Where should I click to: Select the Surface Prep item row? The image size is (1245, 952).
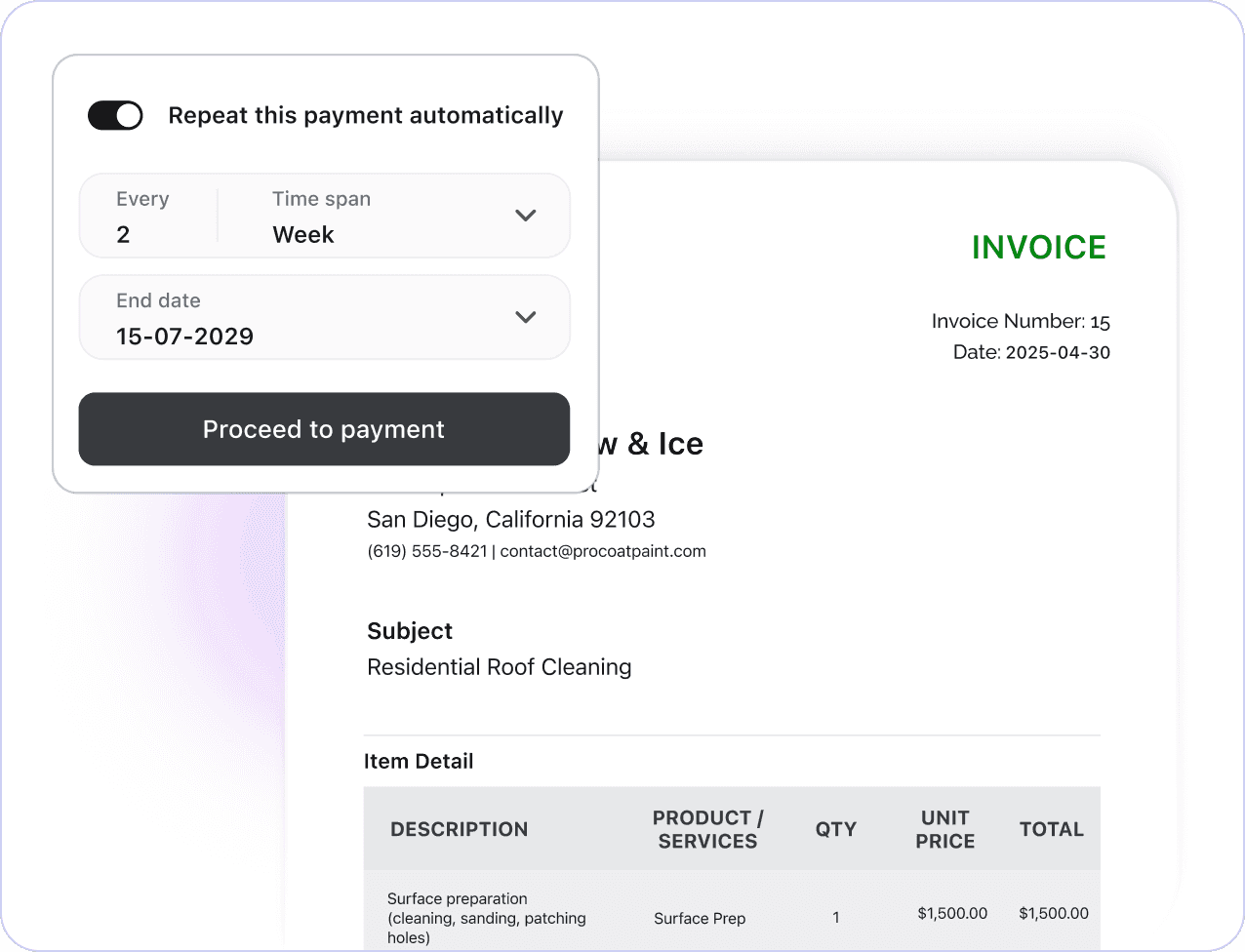point(700,918)
